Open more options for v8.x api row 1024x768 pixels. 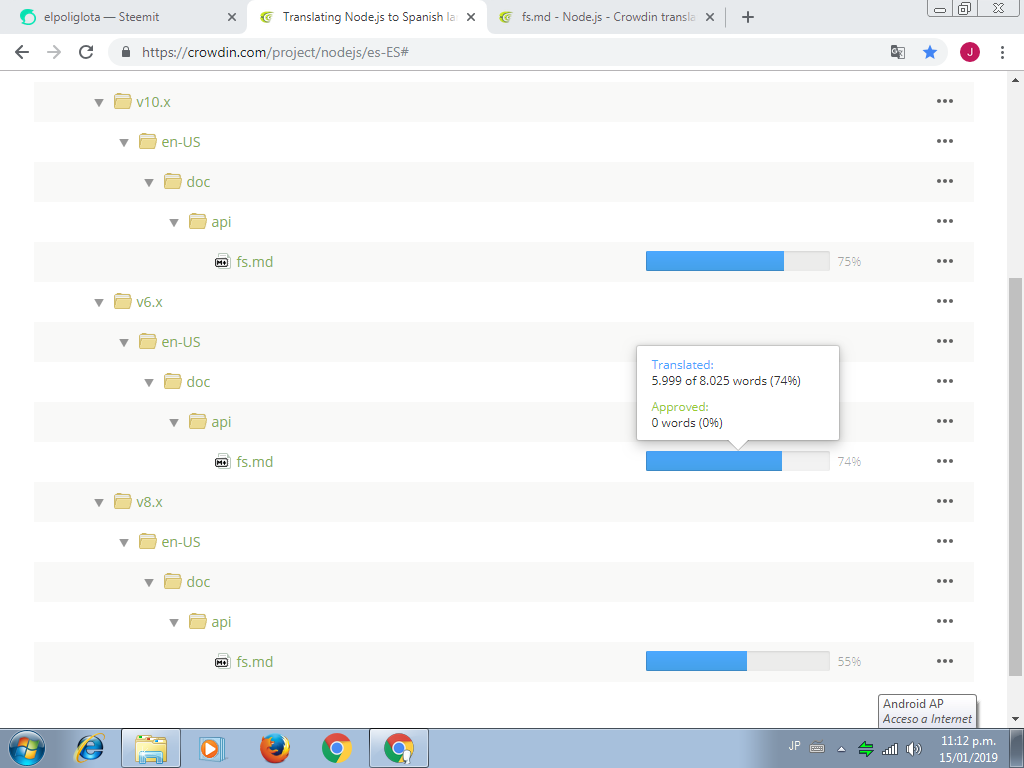click(x=944, y=621)
